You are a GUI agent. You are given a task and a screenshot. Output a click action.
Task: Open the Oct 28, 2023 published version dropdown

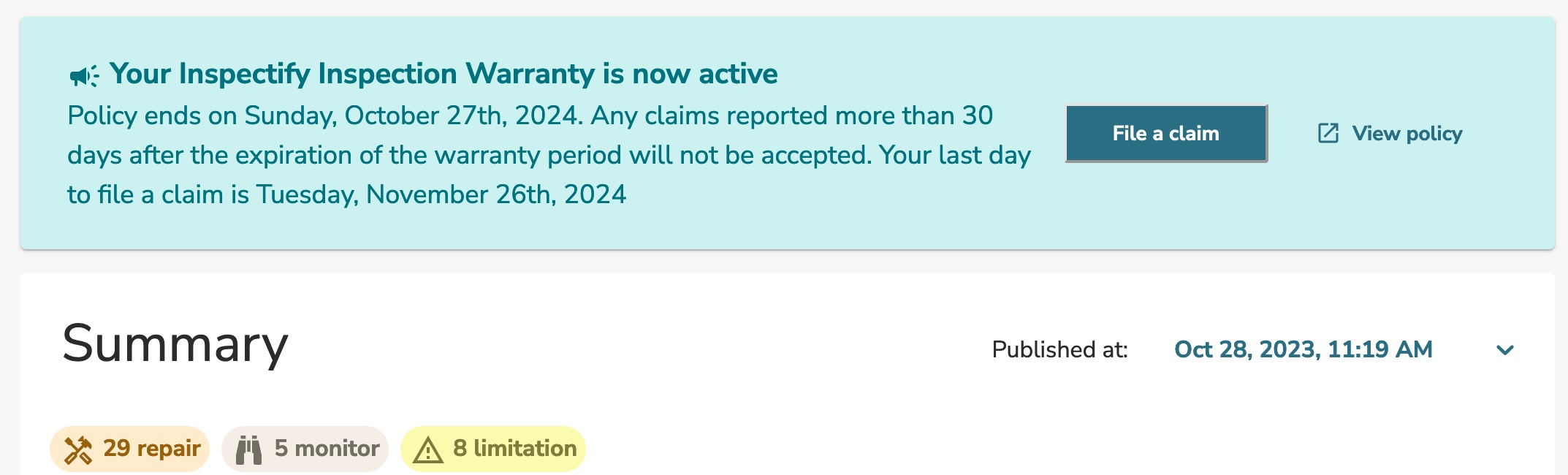point(1303,349)
